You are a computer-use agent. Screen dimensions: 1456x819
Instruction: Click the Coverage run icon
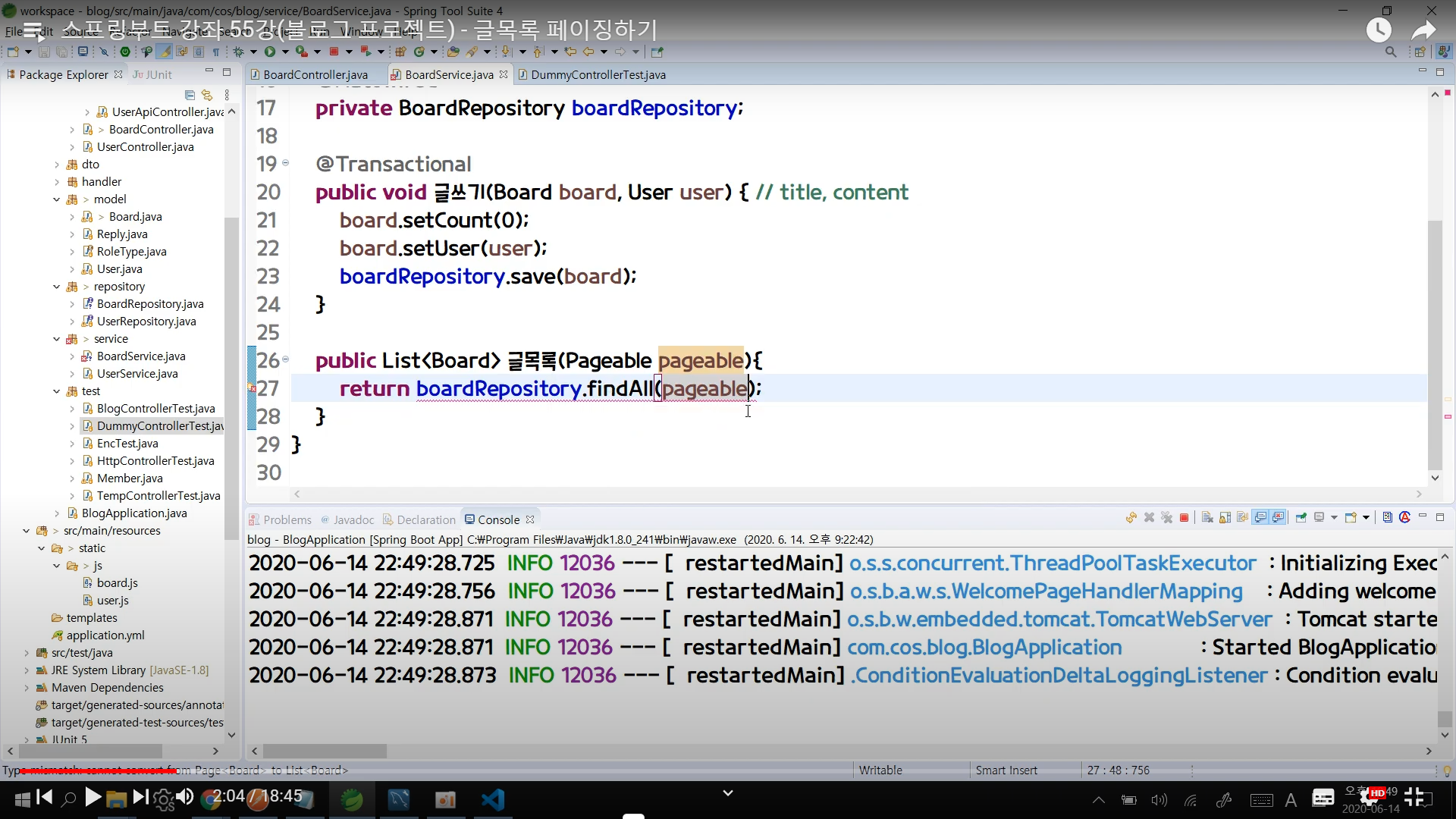click(x=301, y=52)
